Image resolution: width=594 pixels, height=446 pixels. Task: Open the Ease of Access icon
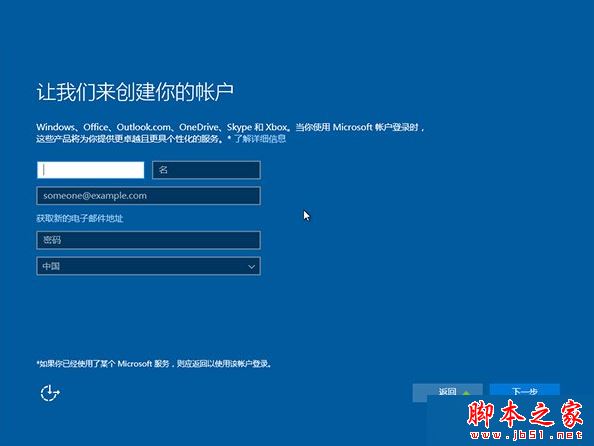pyautogui.click(x=50, y=393)
